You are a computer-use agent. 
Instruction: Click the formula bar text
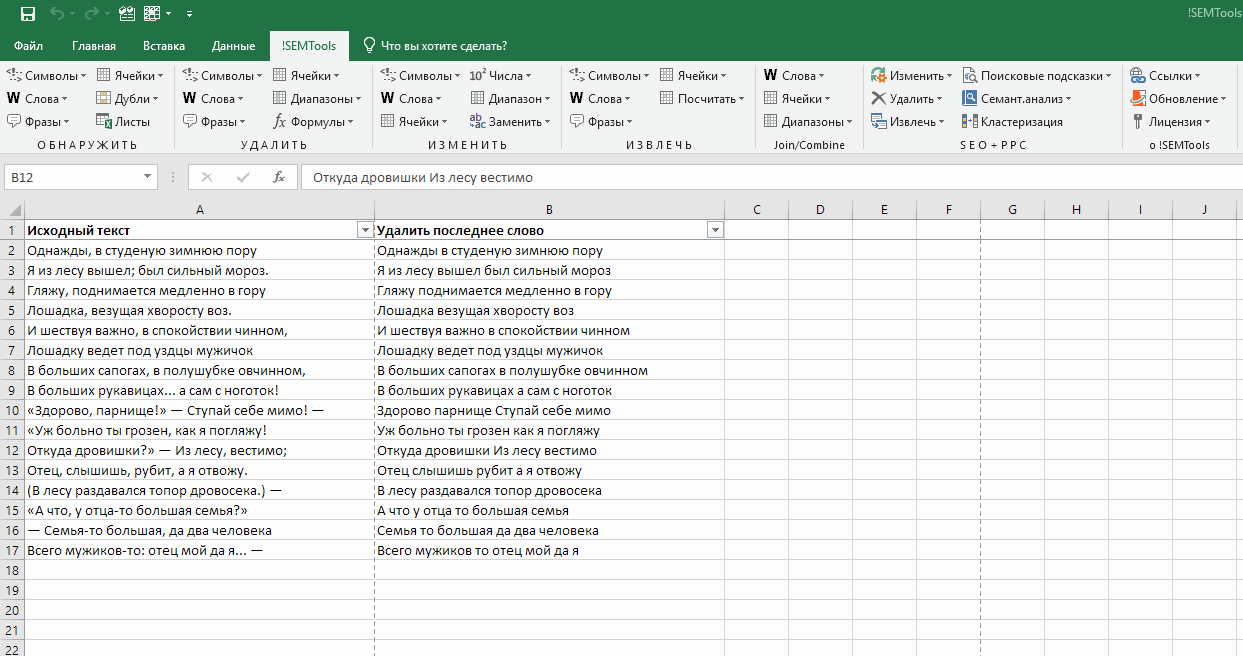423,177
